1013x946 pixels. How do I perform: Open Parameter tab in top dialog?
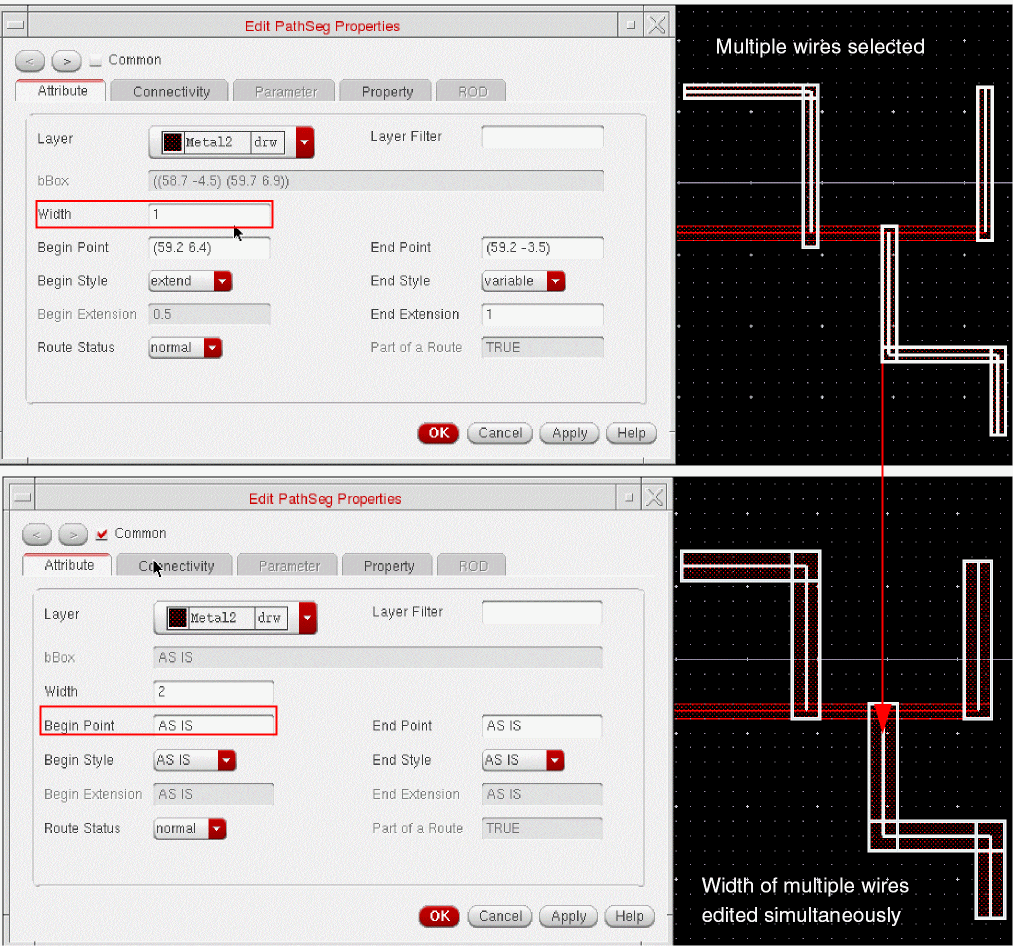286,92
